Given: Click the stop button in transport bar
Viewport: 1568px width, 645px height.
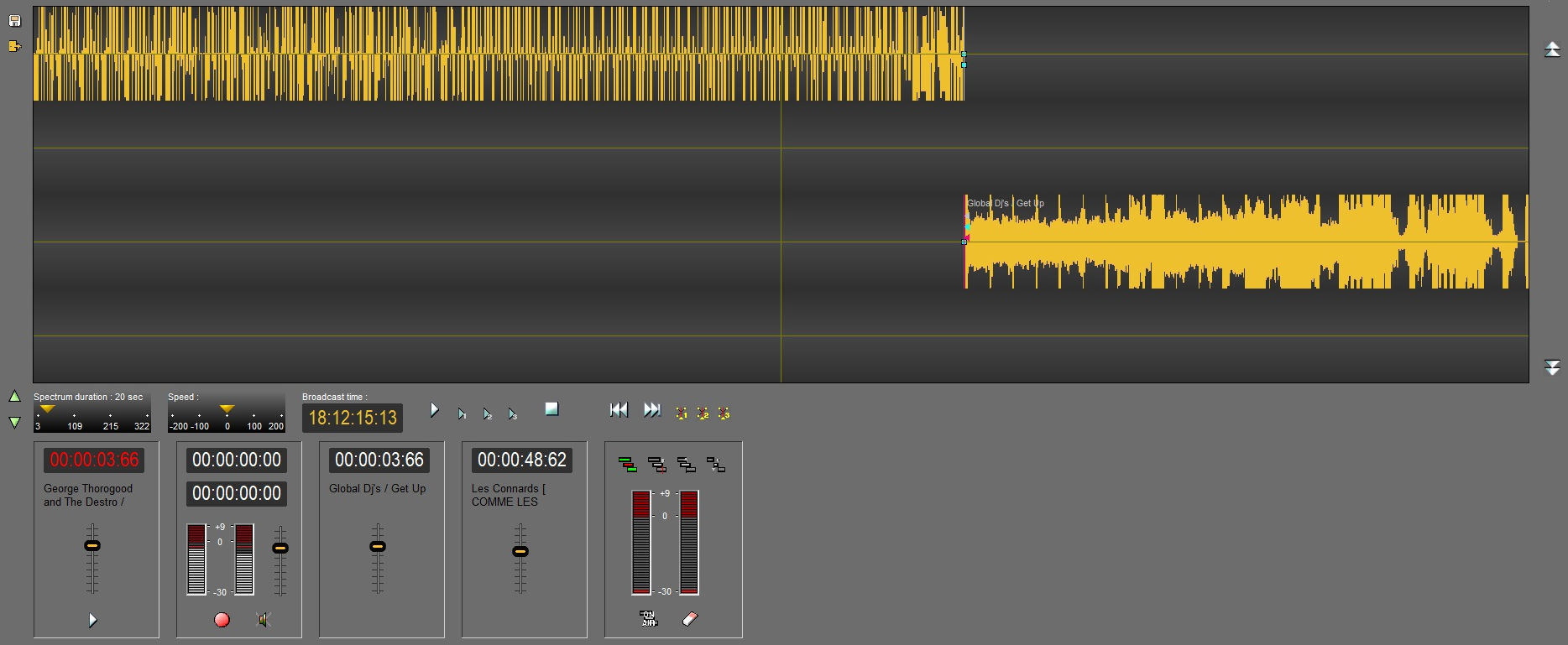Looking at the screenshot, I should click(x=551, y=408).
